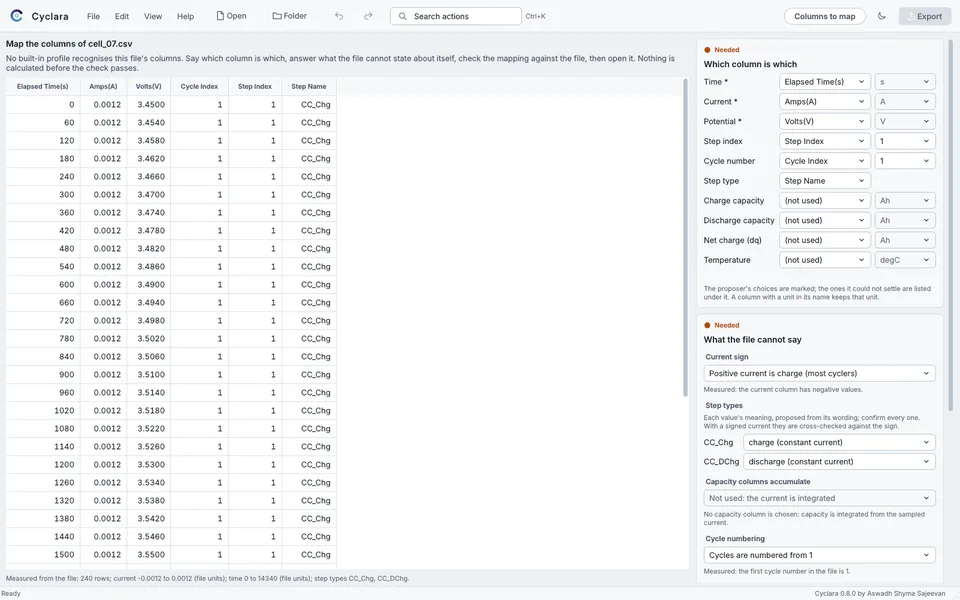Screen dimensions: 960x600
Task: Select elapsed time cell 1500
Action: click(43, 555)
